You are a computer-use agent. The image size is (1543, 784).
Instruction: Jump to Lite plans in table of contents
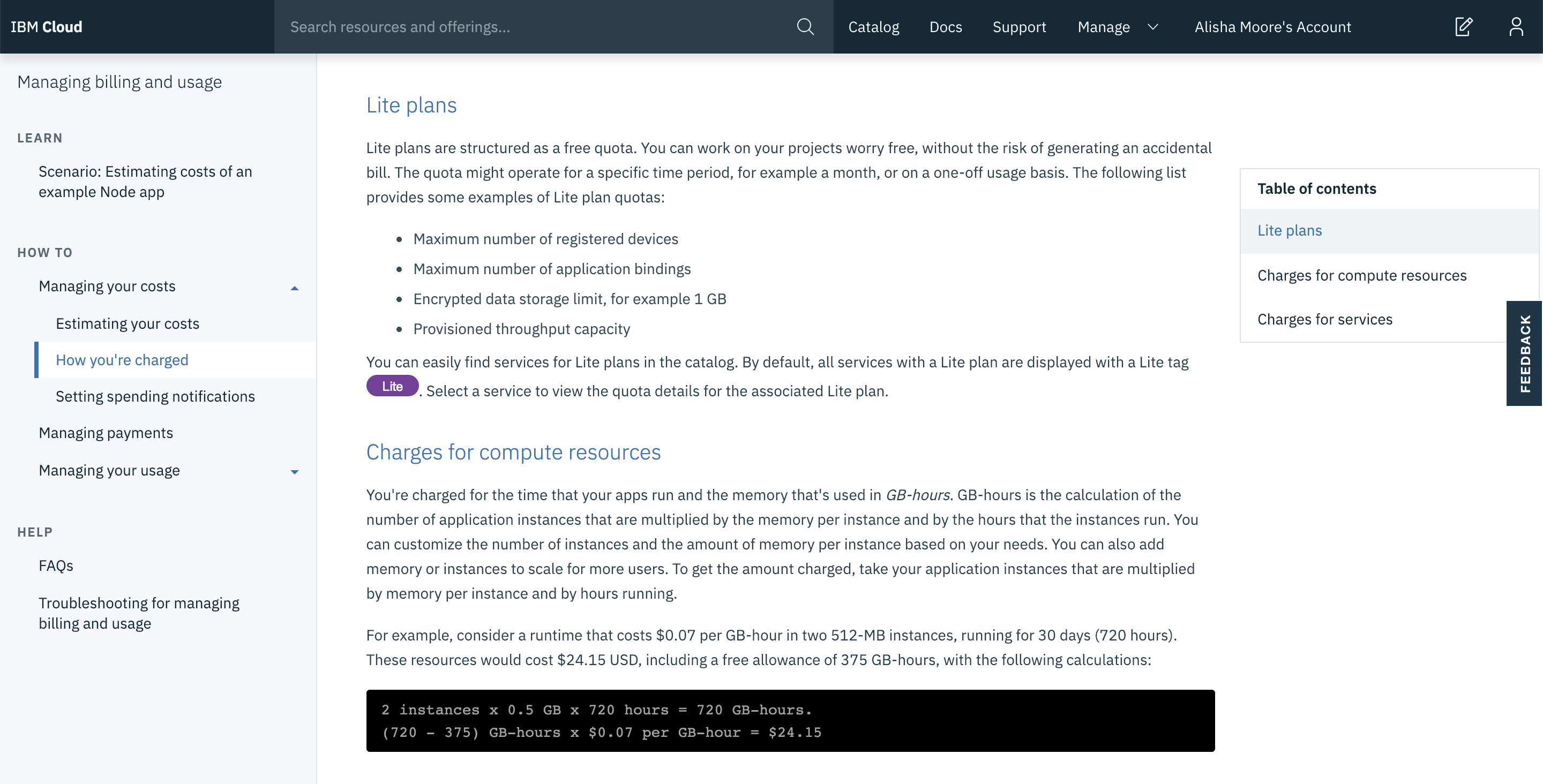click(x=1390, y=231)
